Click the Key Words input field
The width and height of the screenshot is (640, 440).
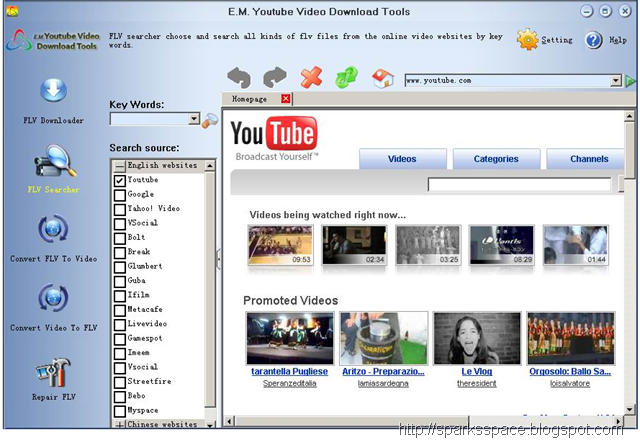tap(149, 119)
